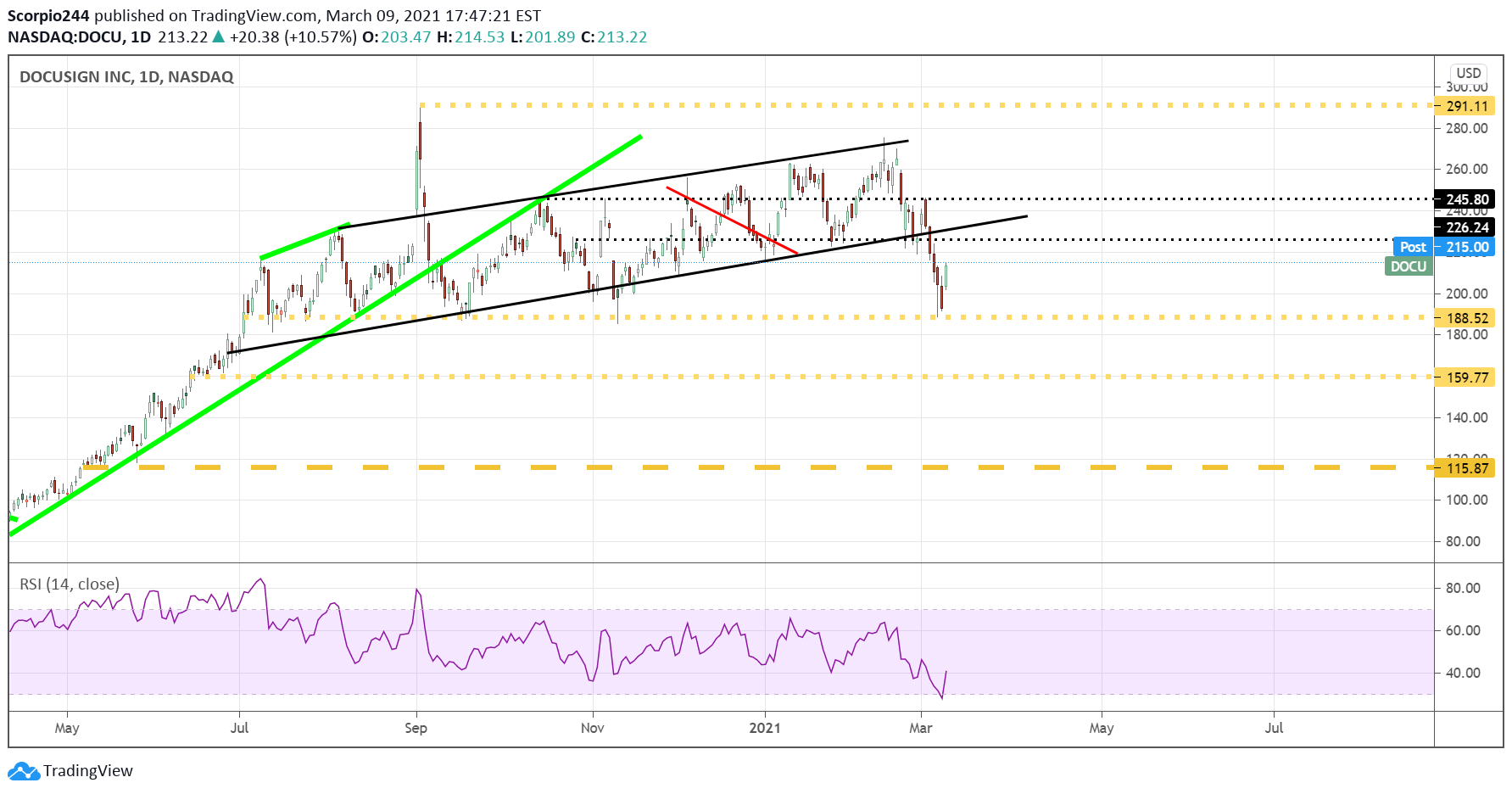
Task: Click the Mar label on time axis
Action: (x=920, y=728)
